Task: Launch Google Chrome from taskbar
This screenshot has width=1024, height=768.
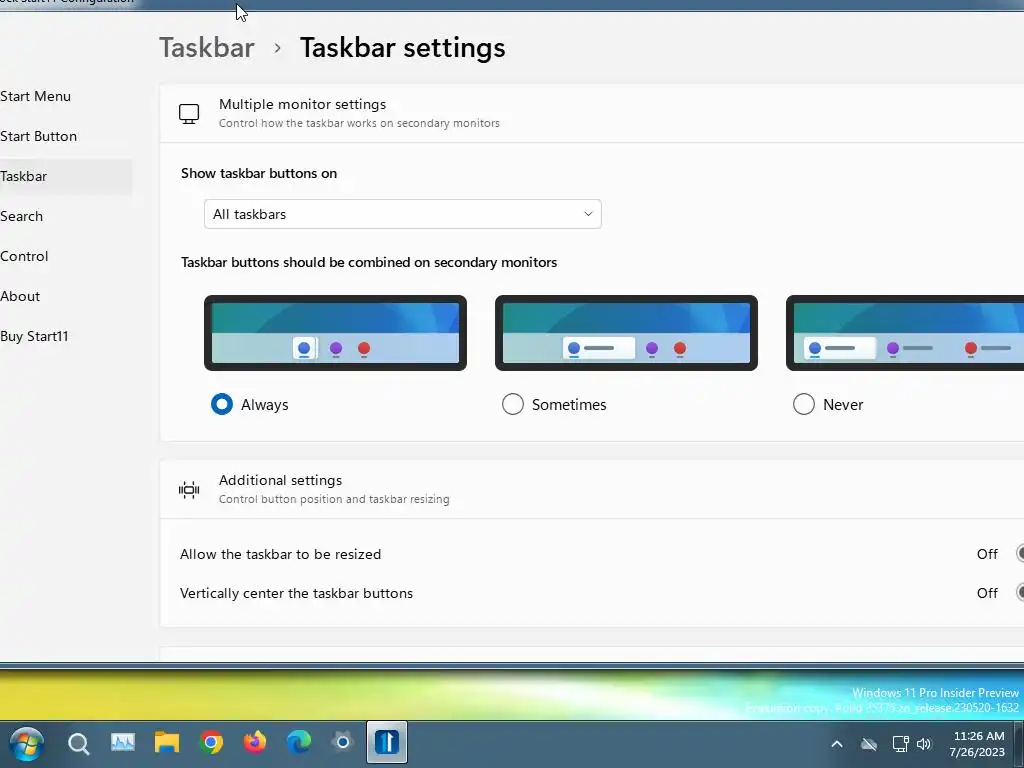Action: click(211, 743)
